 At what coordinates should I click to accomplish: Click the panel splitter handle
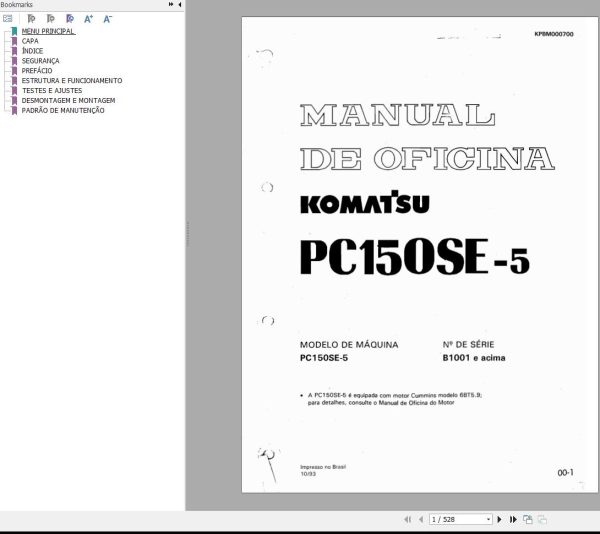[188, 233]
